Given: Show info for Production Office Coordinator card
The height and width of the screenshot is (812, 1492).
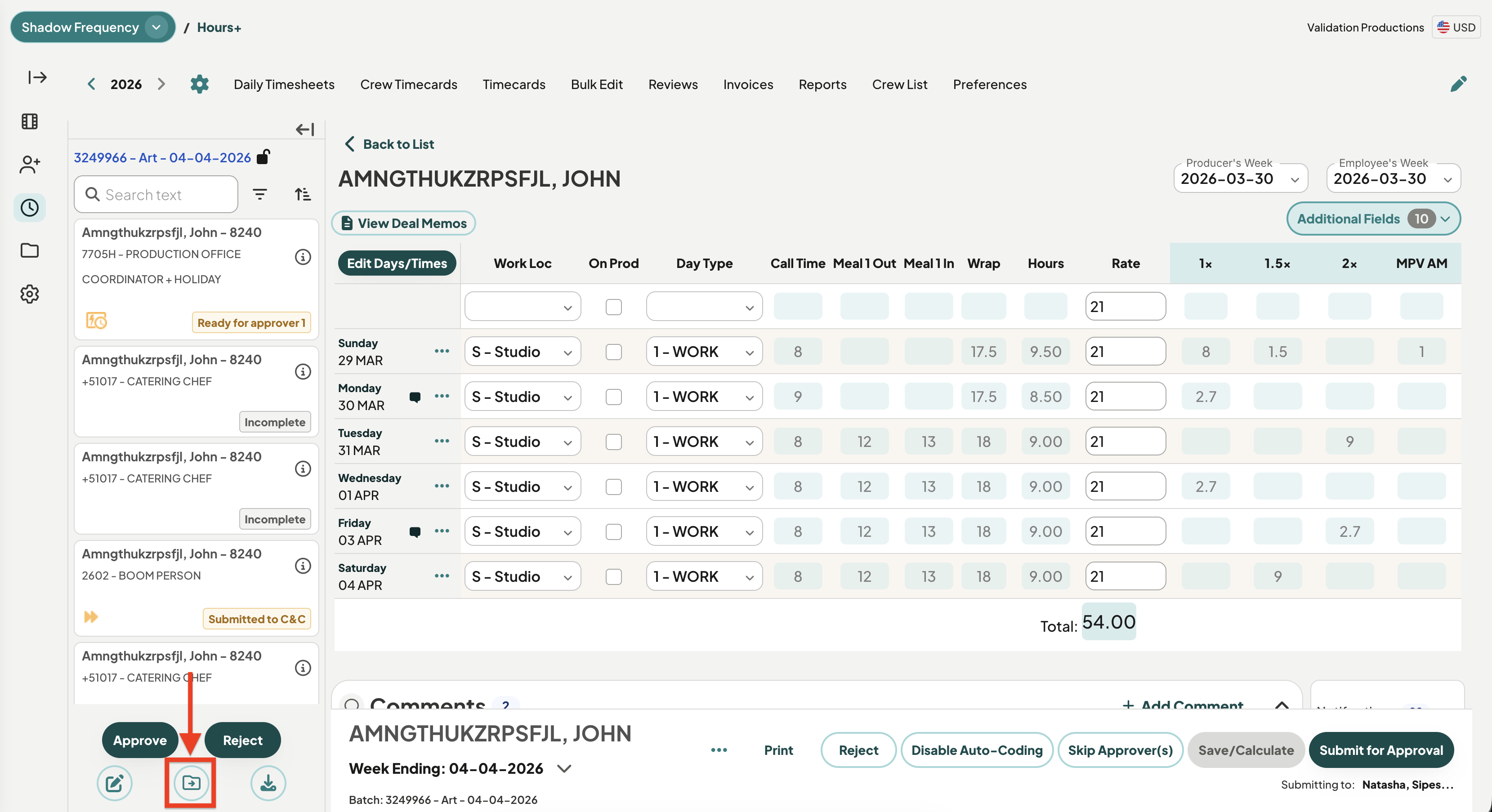Looking at the screenshot, I should click(x=302, y=257).
